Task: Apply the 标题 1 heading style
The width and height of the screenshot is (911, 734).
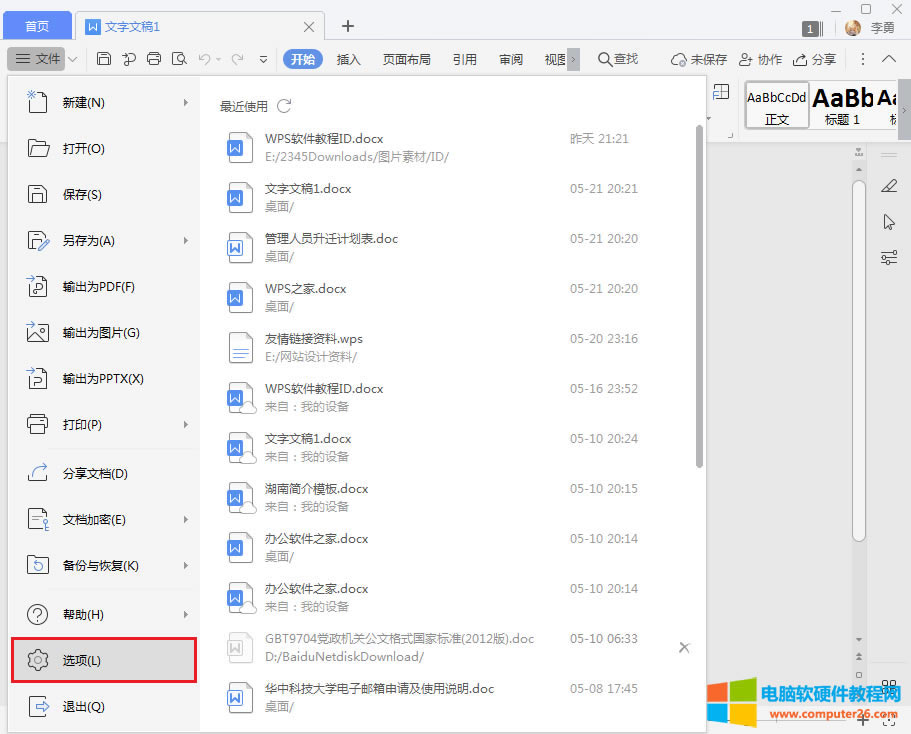Action: click(842, 106)
